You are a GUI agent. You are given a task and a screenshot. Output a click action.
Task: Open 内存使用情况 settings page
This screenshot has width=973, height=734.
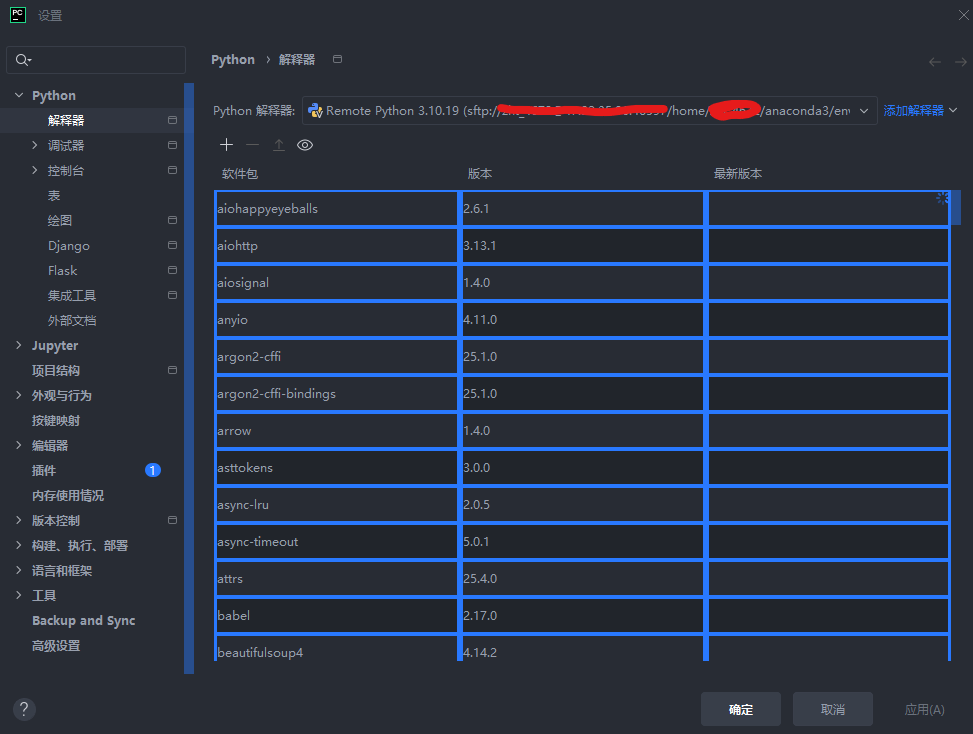click(68, 495)
